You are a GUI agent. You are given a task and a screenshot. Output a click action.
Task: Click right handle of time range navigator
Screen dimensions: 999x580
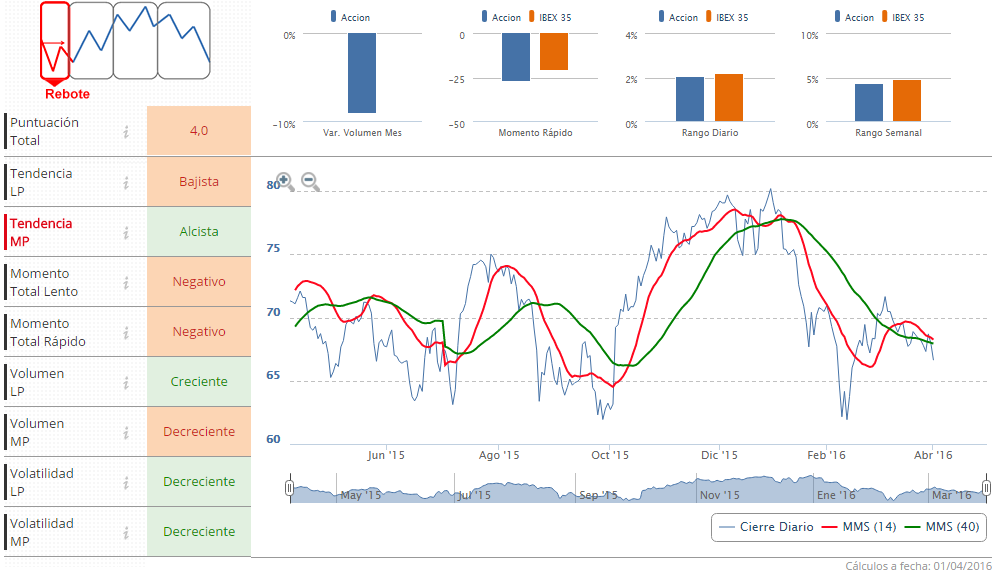click(986, 488)
